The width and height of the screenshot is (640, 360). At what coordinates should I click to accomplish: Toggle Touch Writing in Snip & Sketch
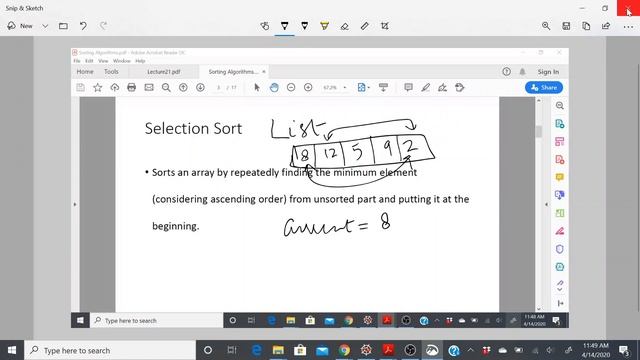pos(264,26)
